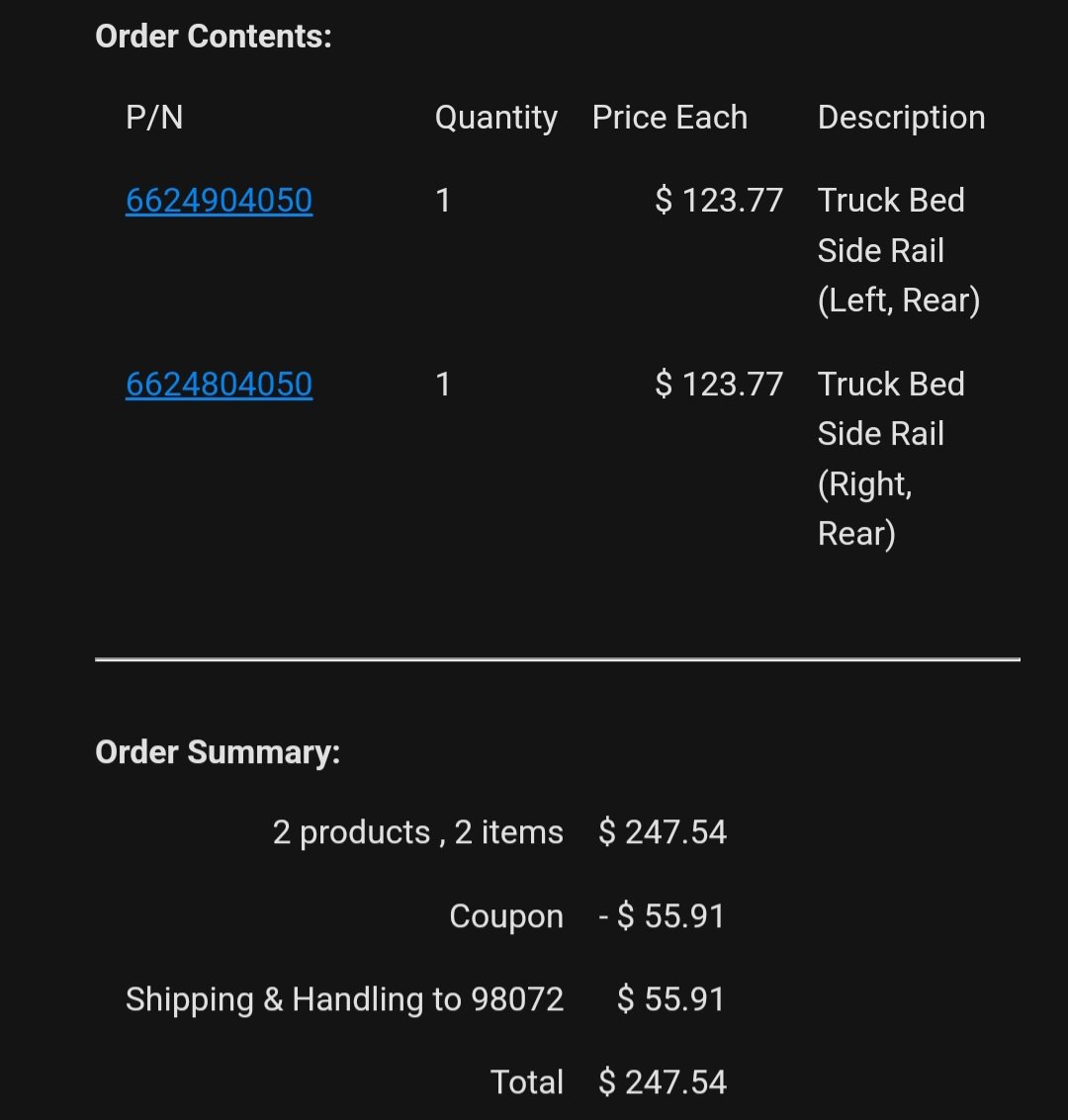Click the Price Each column header
The image size is (1068, 1120).
[x=669, y=118]
